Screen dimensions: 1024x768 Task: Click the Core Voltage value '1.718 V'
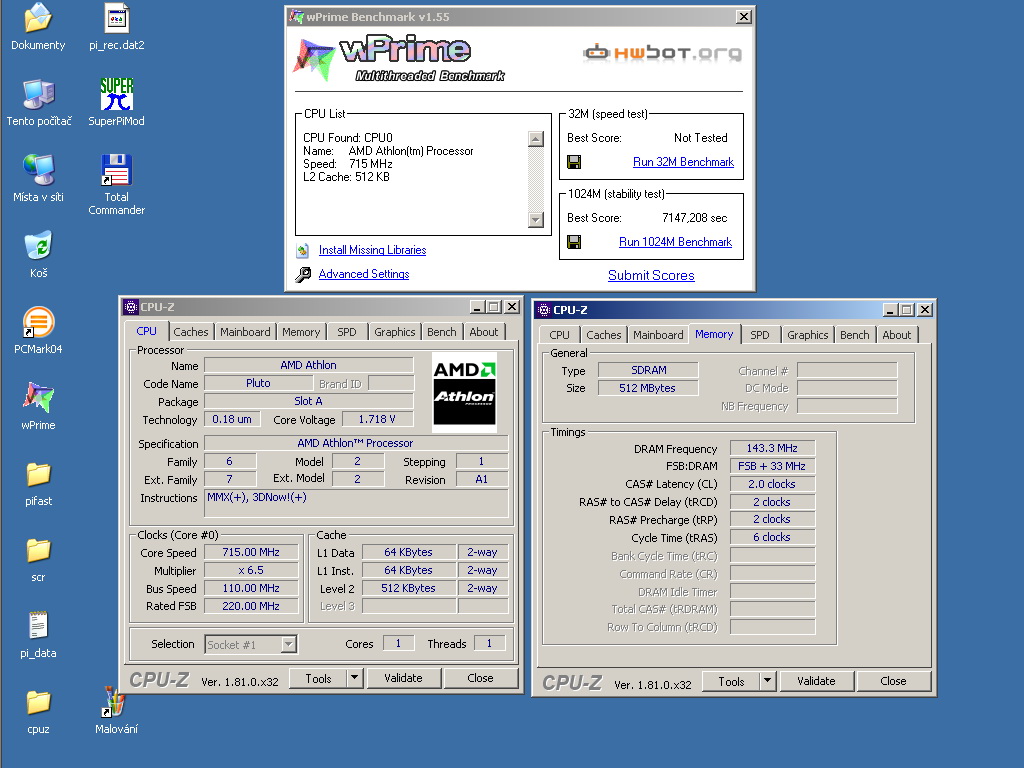click(x=377, y=419)
